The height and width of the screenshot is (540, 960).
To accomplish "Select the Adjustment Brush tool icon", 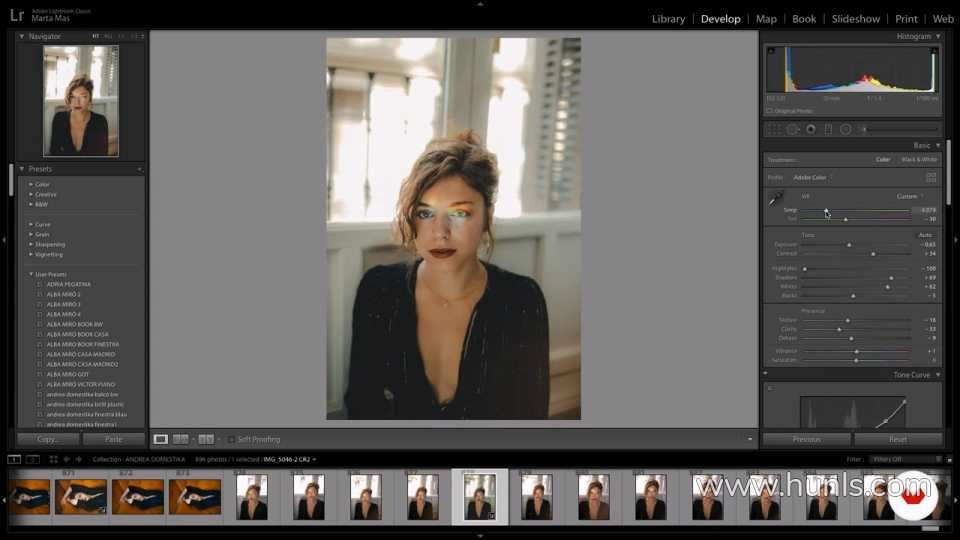I will [864, 129].
